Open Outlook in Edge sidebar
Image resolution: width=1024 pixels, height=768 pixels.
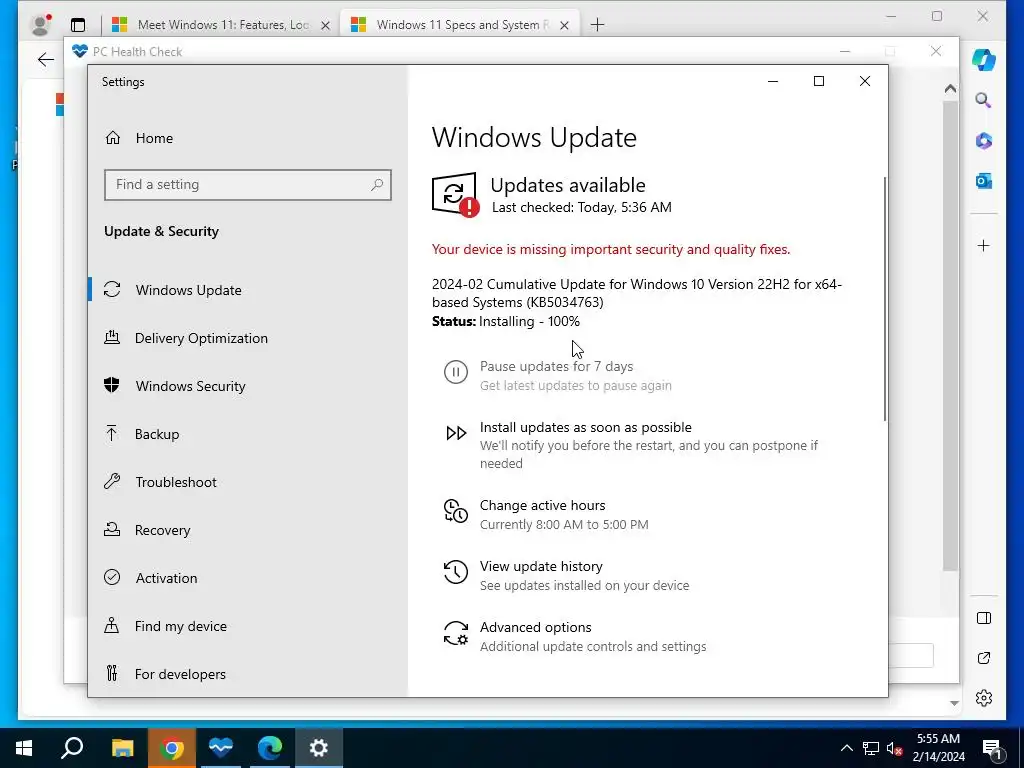pos(984,181)
